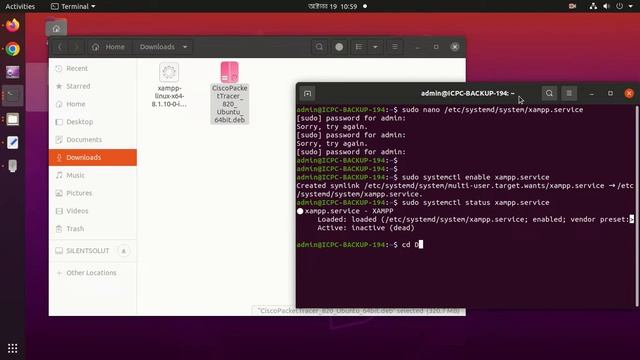Screen dimensions: 640x360
Task: Select Pictures in Files sidebar
Action: (93, 193)
